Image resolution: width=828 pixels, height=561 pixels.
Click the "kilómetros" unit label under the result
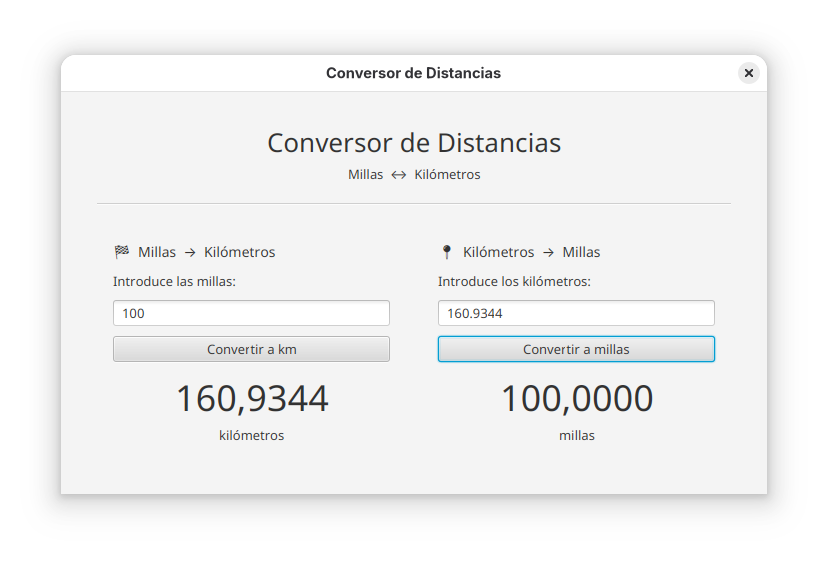252,435
